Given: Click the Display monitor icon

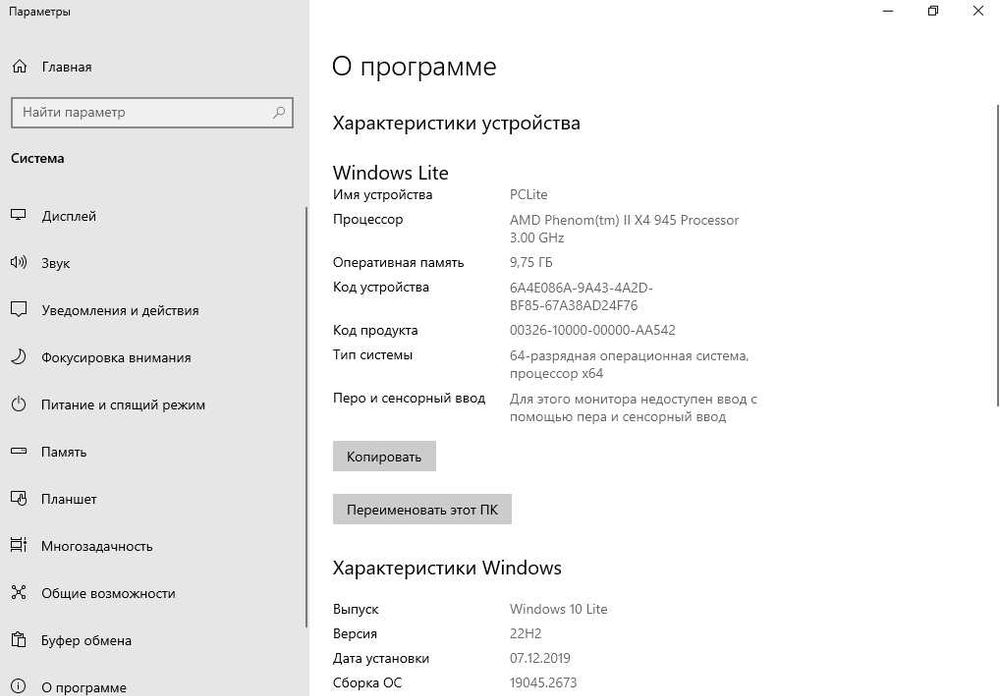Looking at the screenshot, I should (18, 216).
